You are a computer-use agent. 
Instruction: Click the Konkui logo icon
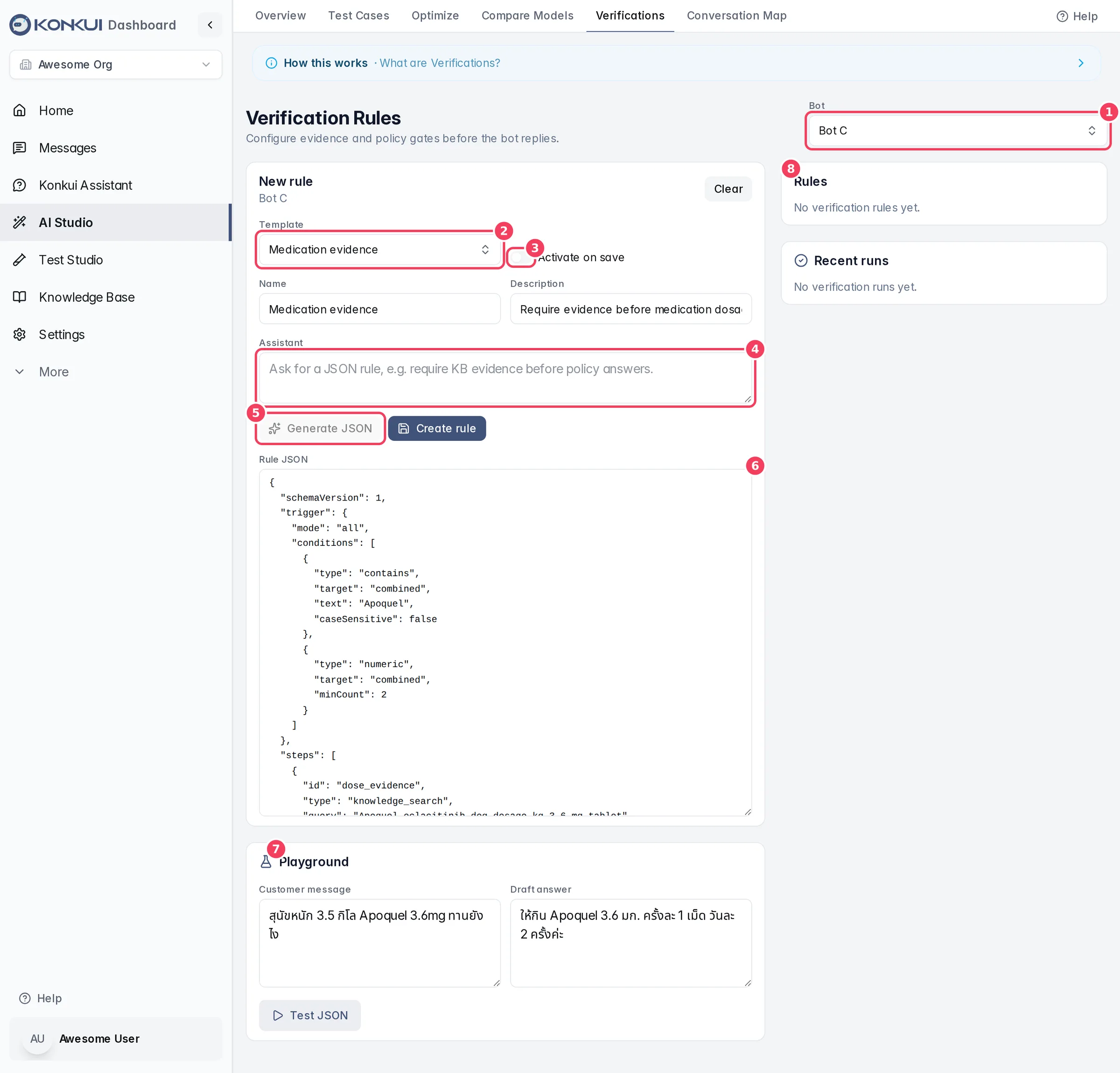click(20, 25)
